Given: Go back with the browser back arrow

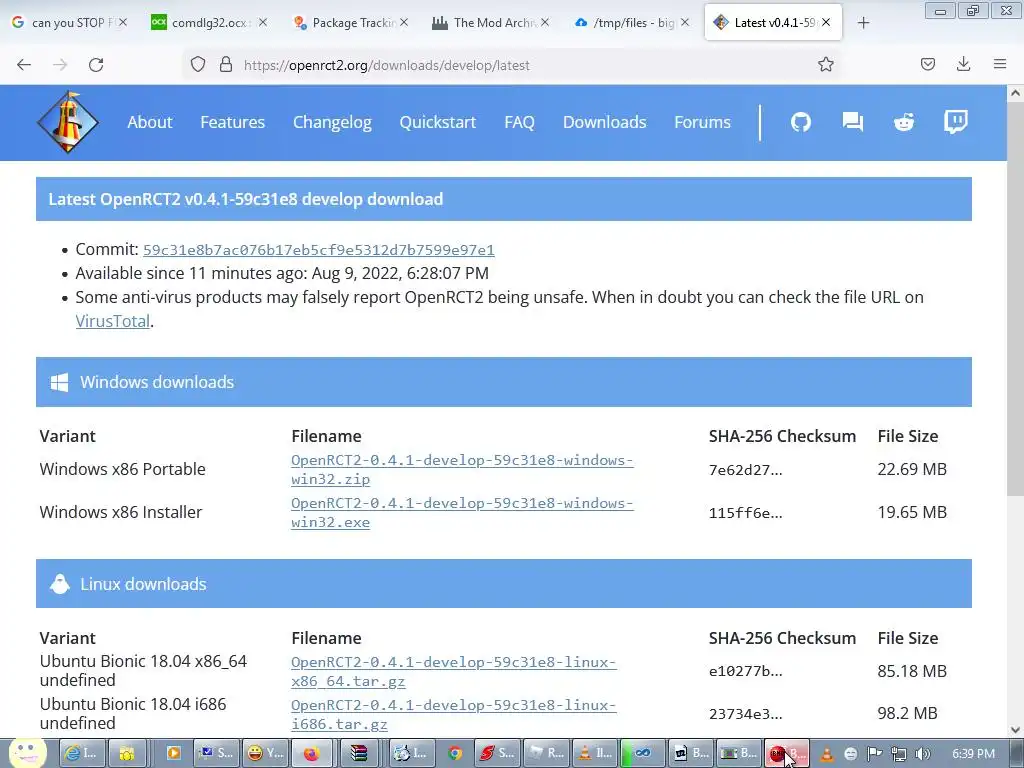Looking at the screenshot, I should 24,65.
